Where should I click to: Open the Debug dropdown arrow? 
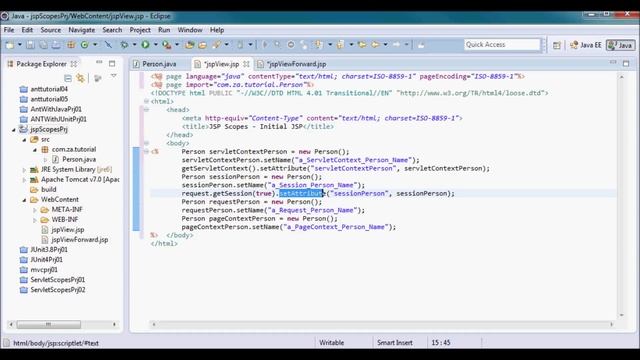point(134,45)
